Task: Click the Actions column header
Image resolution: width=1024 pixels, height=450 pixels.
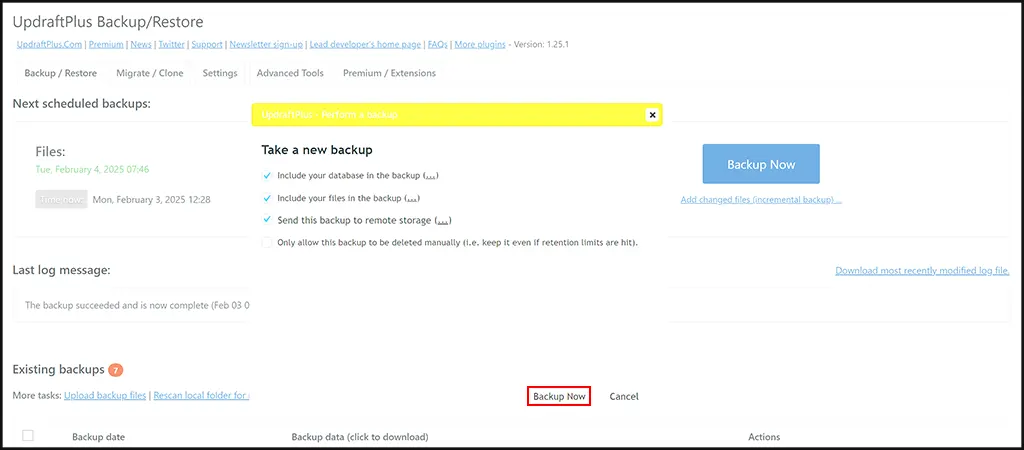Action: pyautogui.click(x=764, y=436)
